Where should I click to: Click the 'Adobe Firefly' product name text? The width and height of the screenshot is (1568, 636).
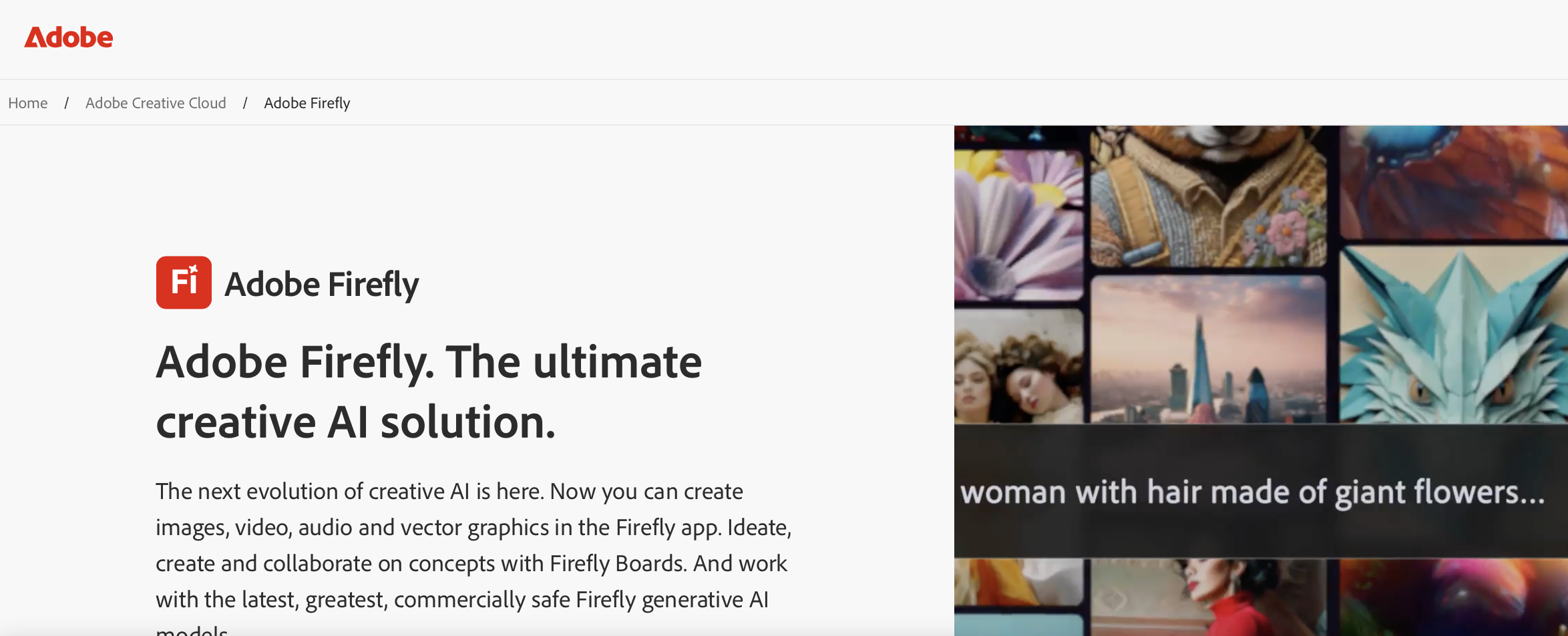322,284
